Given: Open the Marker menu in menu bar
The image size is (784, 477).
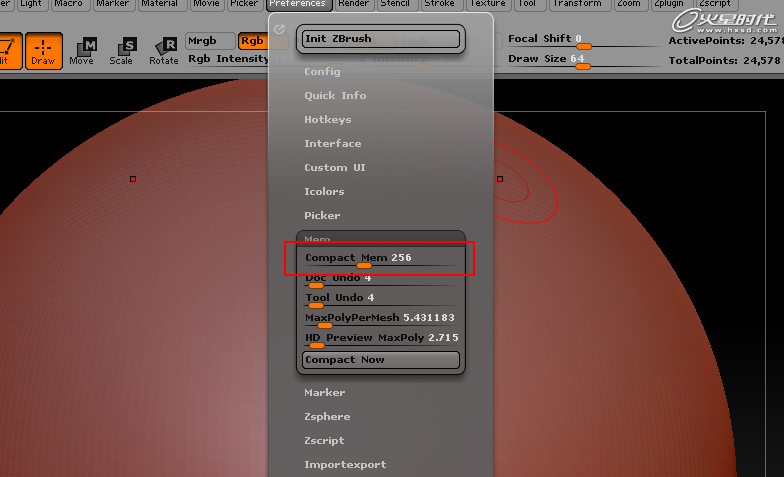Looking at the screenshot, I should (x=112, y=4).
